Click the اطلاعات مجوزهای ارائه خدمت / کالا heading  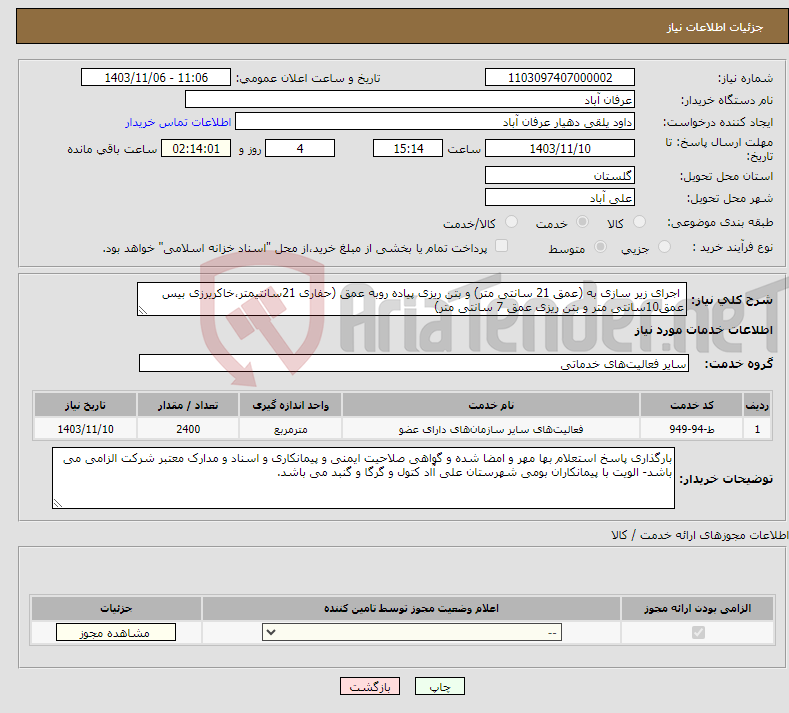[x=699, y=535]
